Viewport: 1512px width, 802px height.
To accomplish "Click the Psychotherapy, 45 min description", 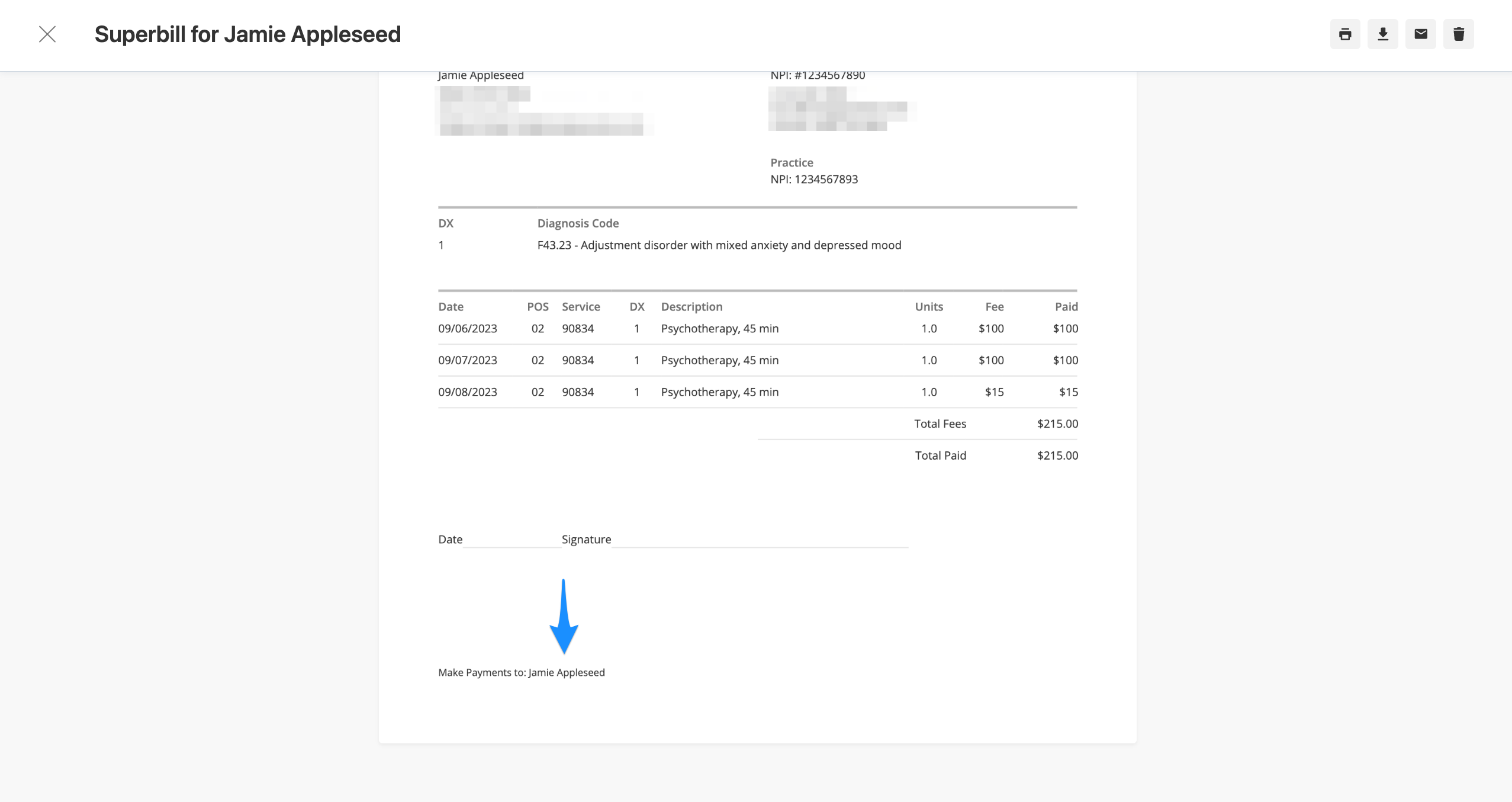I will click(719, 328).
